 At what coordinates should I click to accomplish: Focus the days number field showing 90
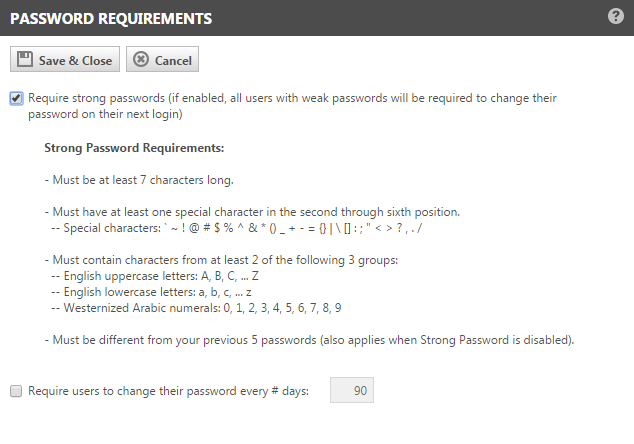coord(351,390)
